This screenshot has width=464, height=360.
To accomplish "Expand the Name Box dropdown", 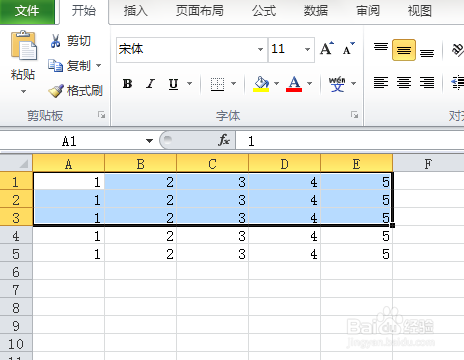I will pyautogui.click(x=149, y=141).
